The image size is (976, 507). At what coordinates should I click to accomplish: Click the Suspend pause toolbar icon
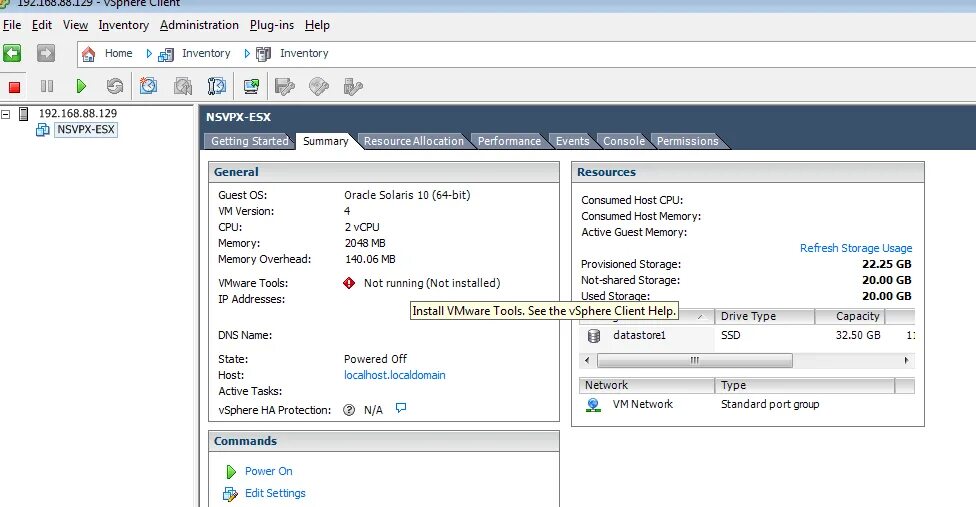(x=47, y=86)
